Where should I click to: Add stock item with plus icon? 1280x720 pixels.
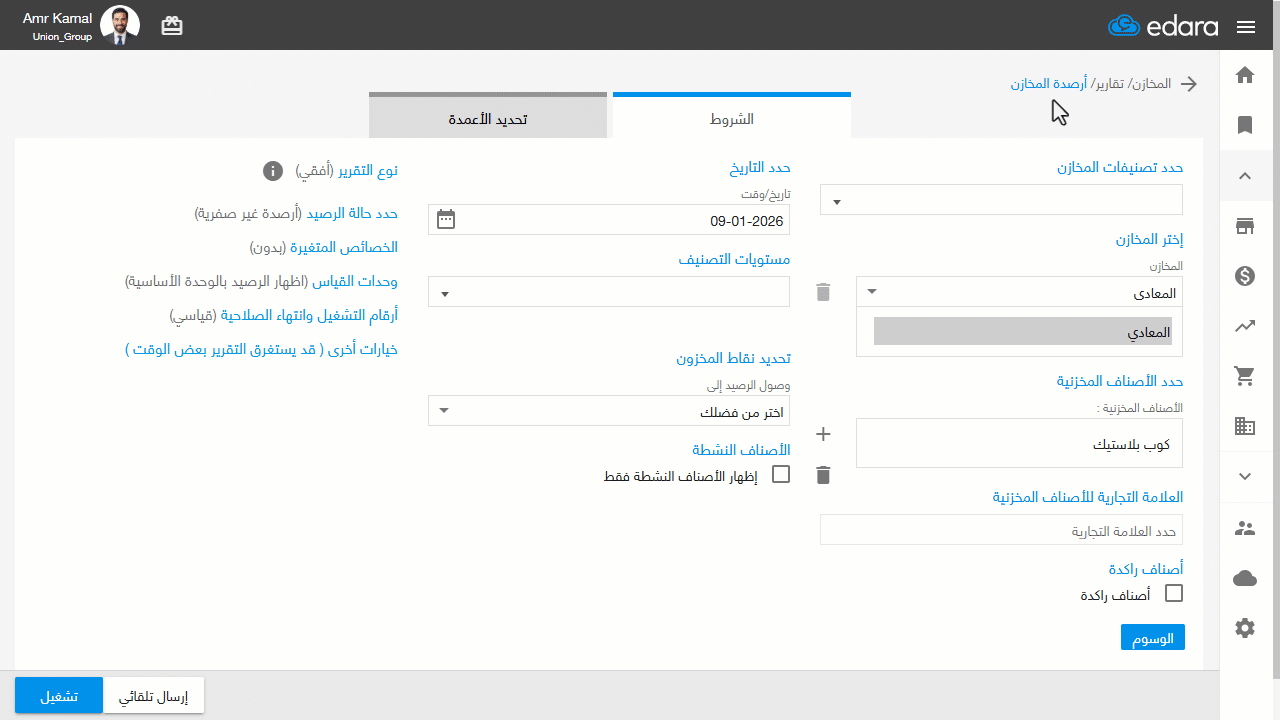click(x=823, y=434)
